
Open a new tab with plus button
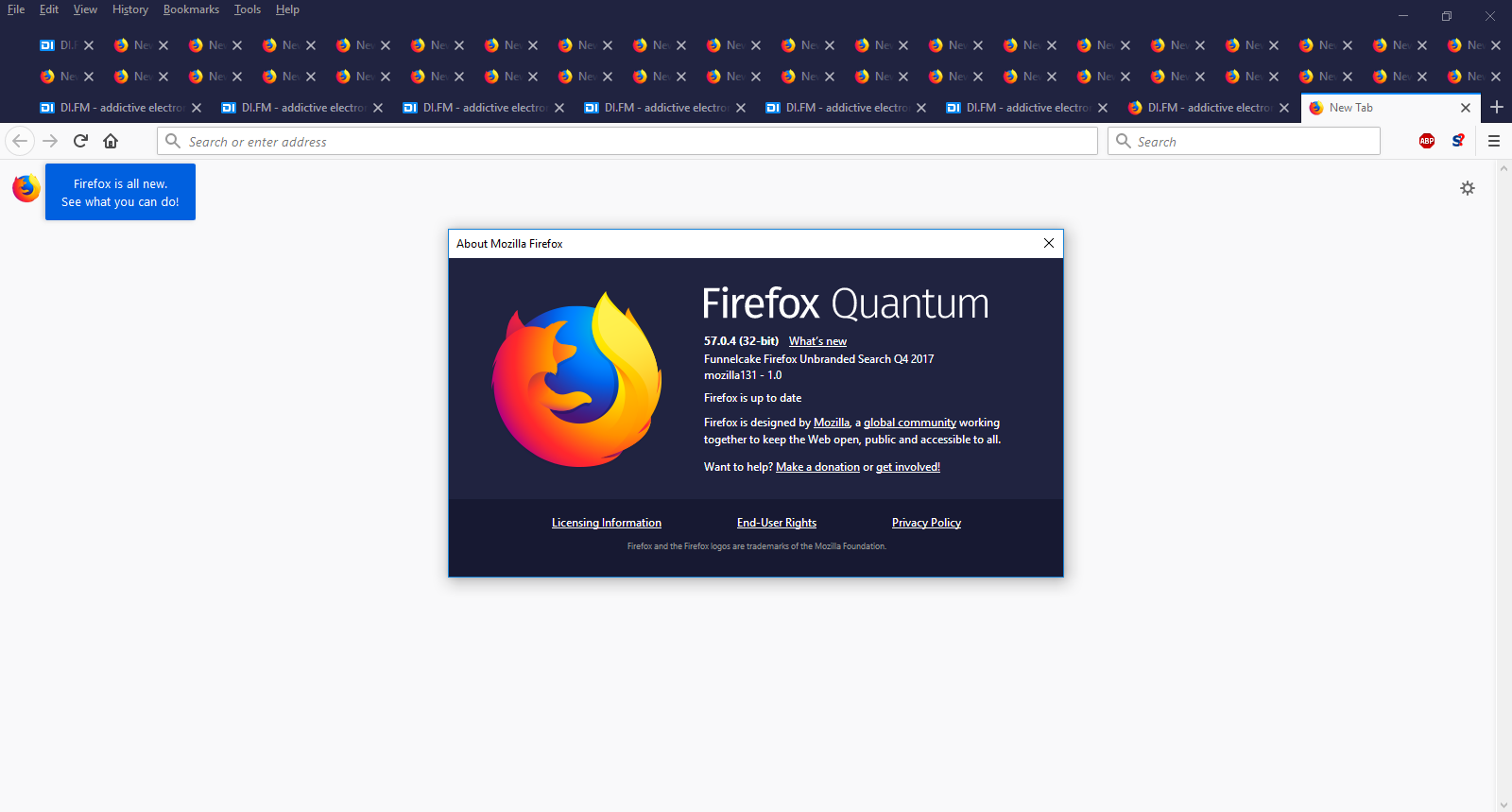click(x=1497, y=107)
